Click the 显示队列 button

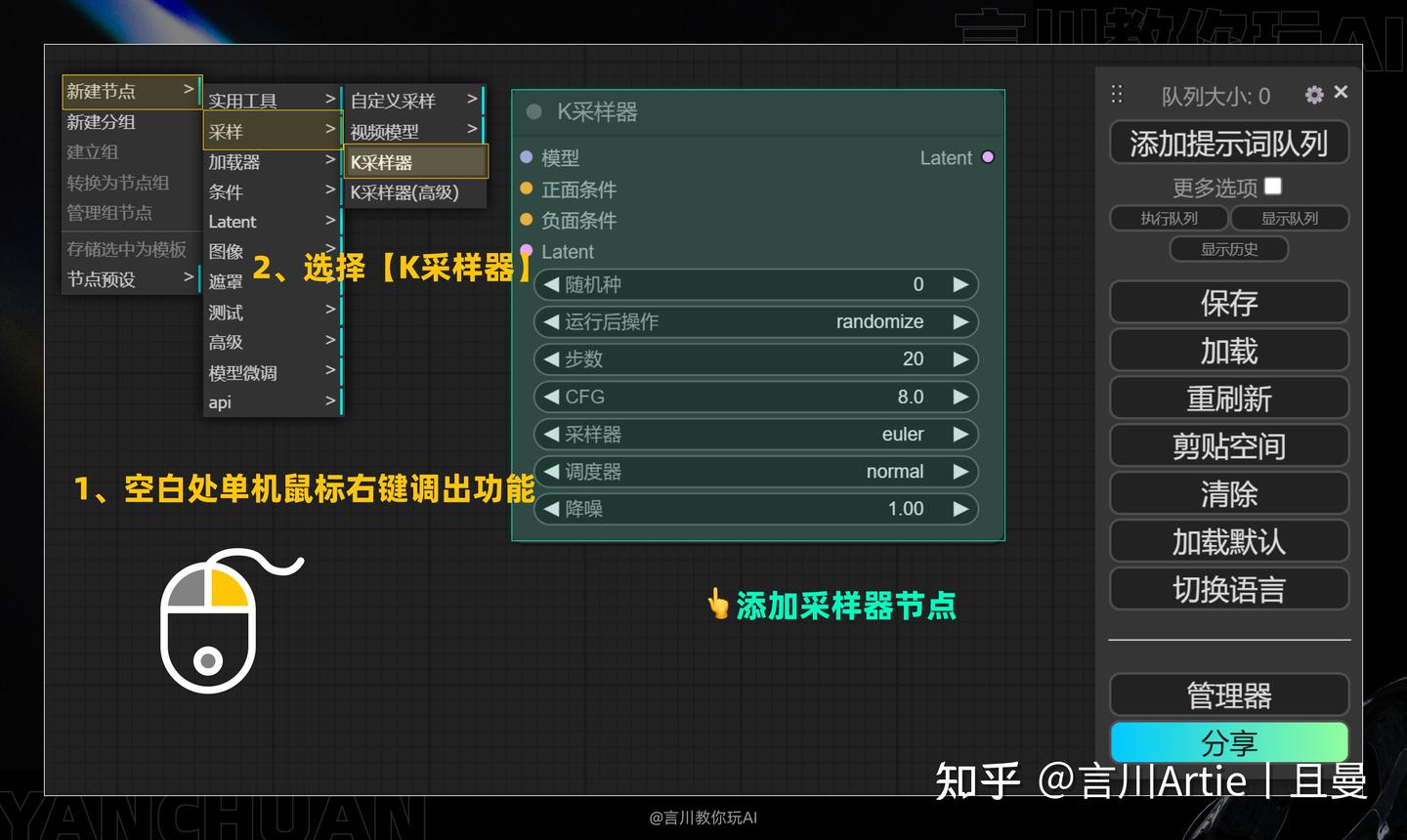[x=1290, y=218]
